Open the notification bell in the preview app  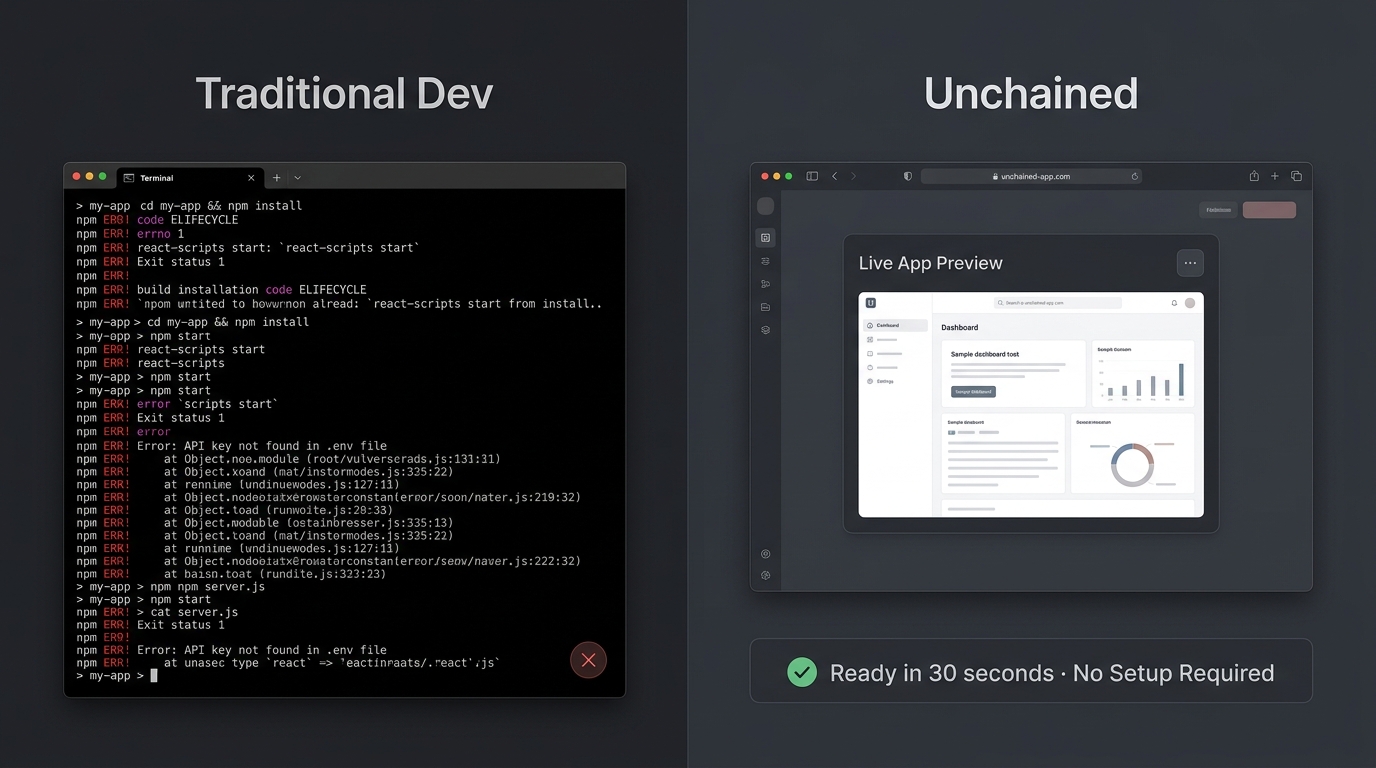1174,303
